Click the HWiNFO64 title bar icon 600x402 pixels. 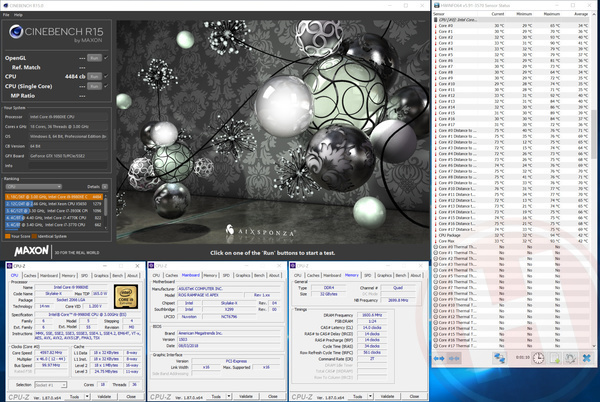(x=437, y=5)
